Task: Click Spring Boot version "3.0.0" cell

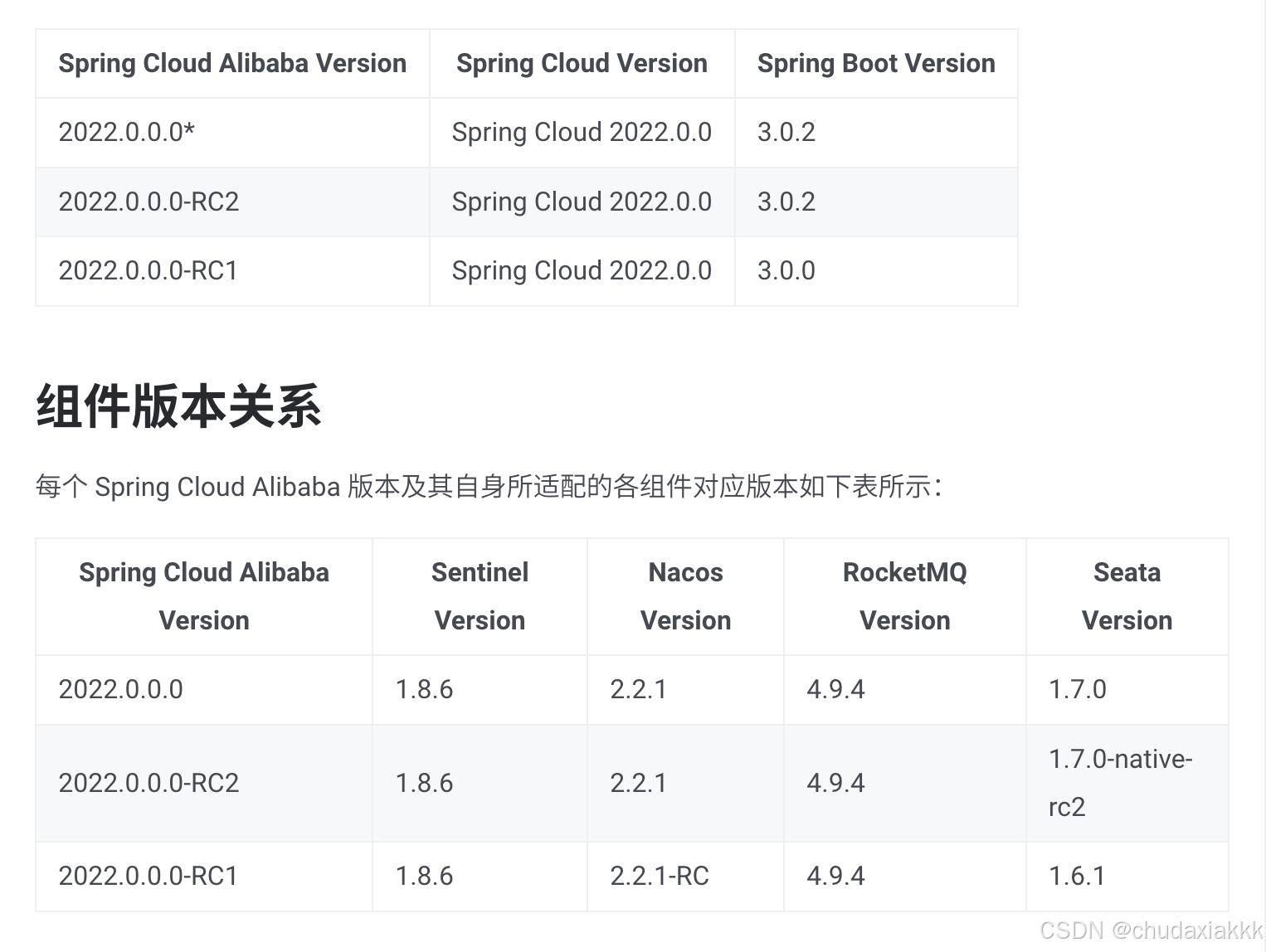Action: click(x=786, y=271)
